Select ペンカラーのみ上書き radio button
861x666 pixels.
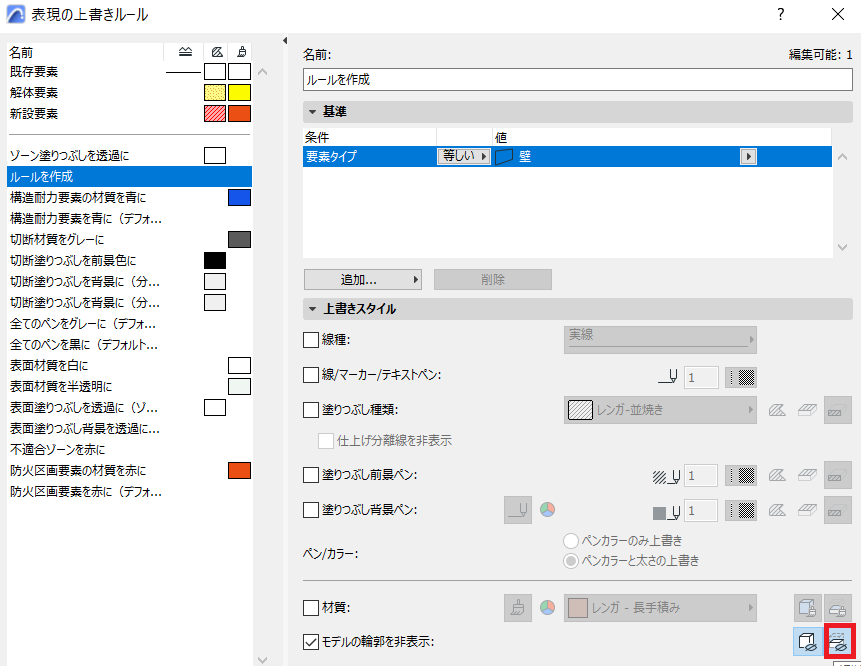(571, 541)
